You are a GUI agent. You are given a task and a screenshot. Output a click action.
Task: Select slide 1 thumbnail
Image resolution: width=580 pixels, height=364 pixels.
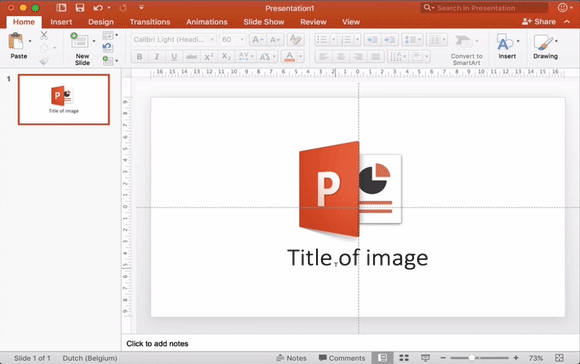point(64,100)
